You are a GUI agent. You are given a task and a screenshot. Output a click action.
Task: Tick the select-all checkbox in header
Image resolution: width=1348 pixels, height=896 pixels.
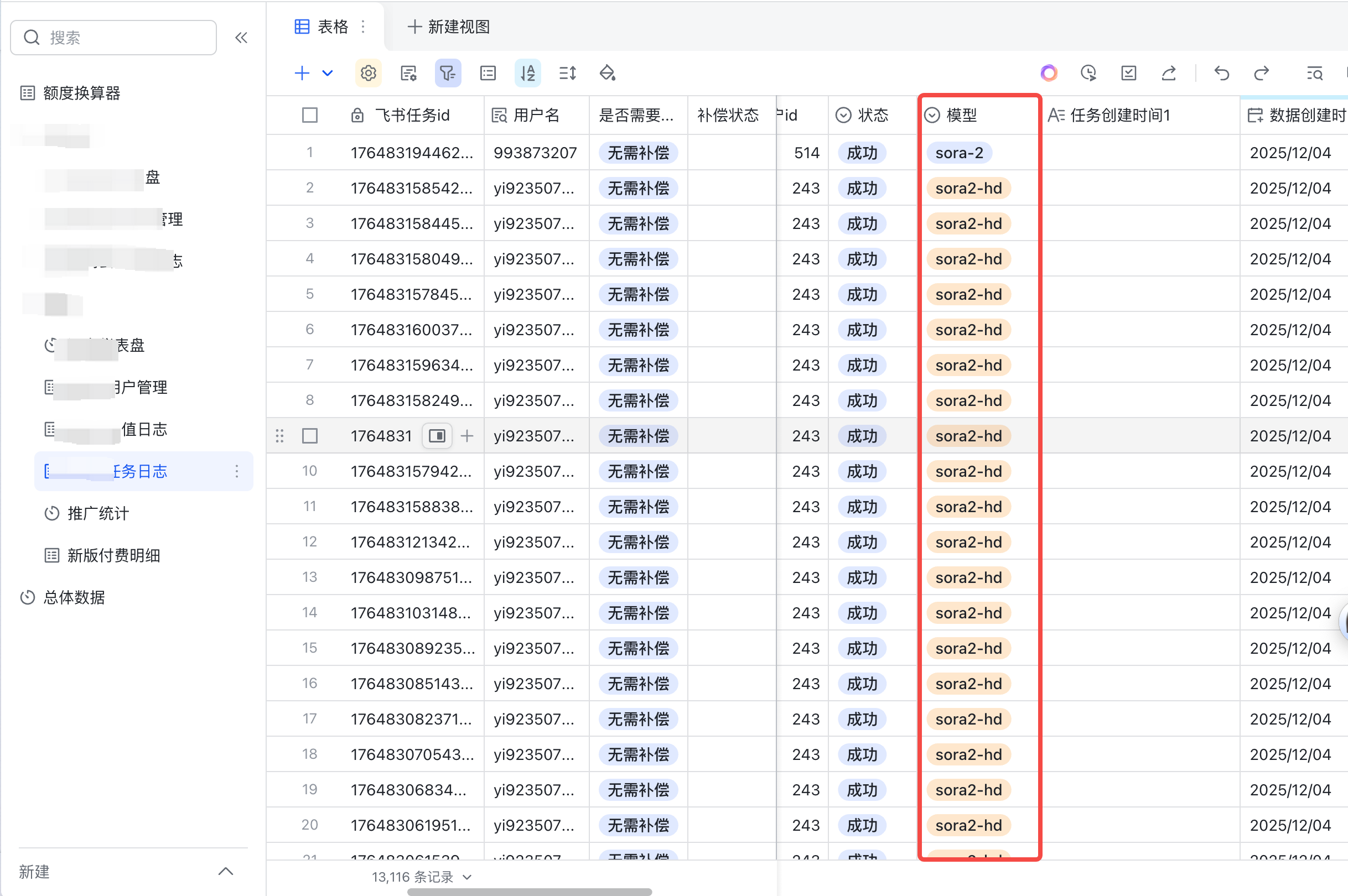click(x=309, y=116)
